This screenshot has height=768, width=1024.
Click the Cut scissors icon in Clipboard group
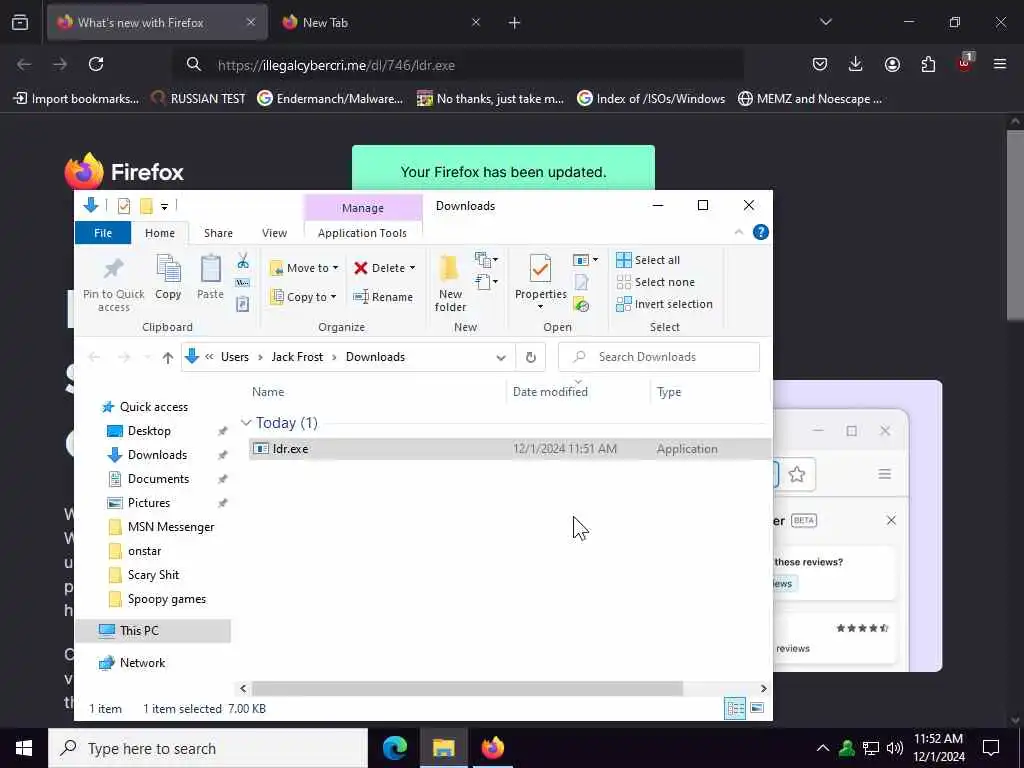[243, 261]
